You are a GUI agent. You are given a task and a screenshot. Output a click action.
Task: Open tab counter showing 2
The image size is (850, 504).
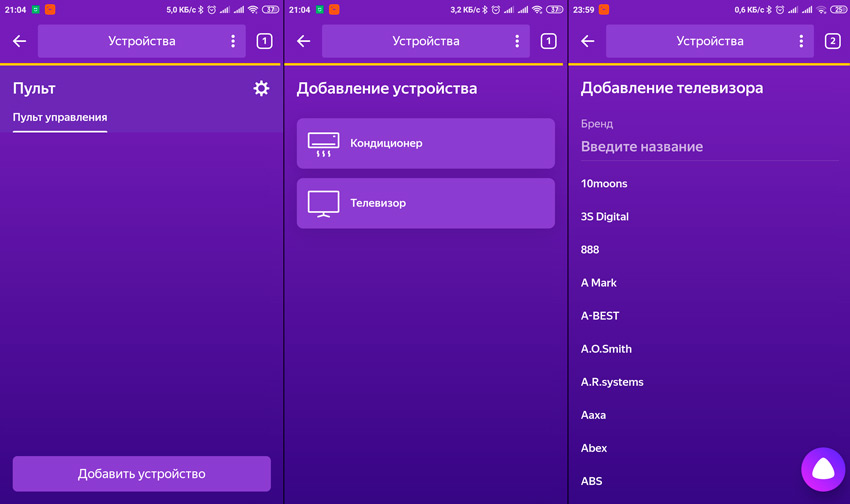(833, 41)
